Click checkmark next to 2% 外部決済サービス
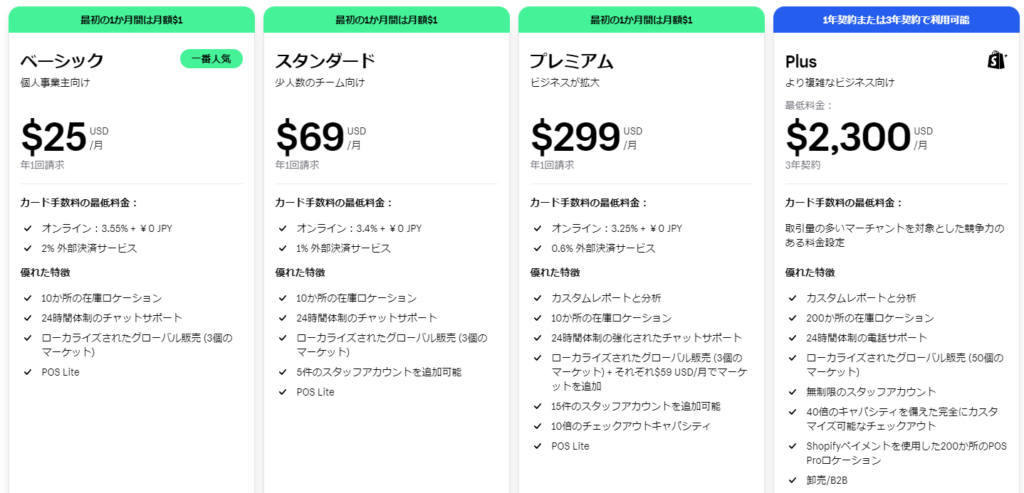 27,248
